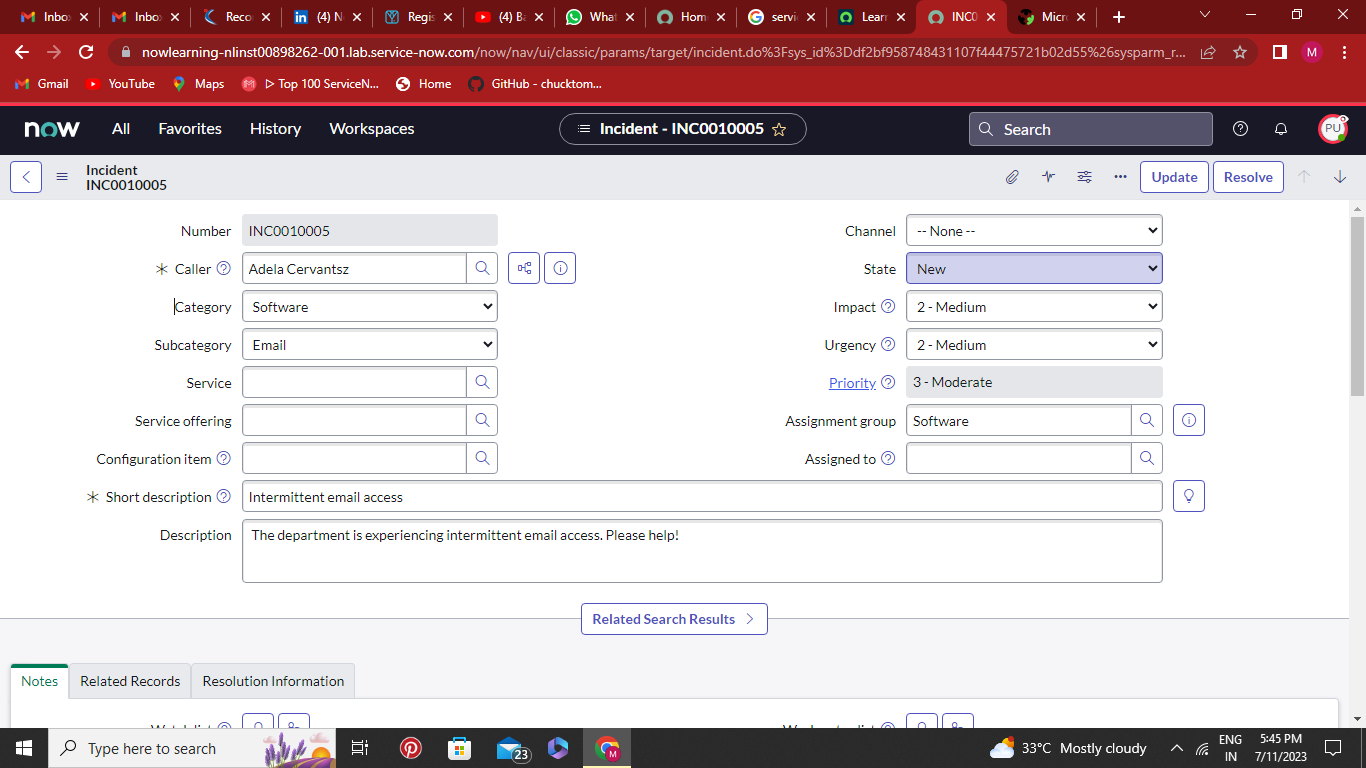
Task: Open the Caller lookup magnifier icon
Action: (x=482, y=268)
